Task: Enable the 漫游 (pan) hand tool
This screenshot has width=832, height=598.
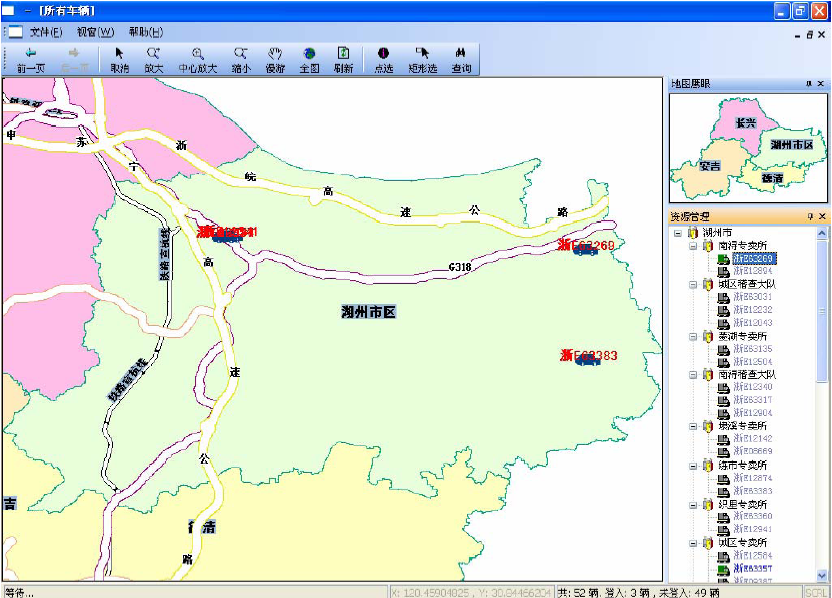Action: pos(275,59)
